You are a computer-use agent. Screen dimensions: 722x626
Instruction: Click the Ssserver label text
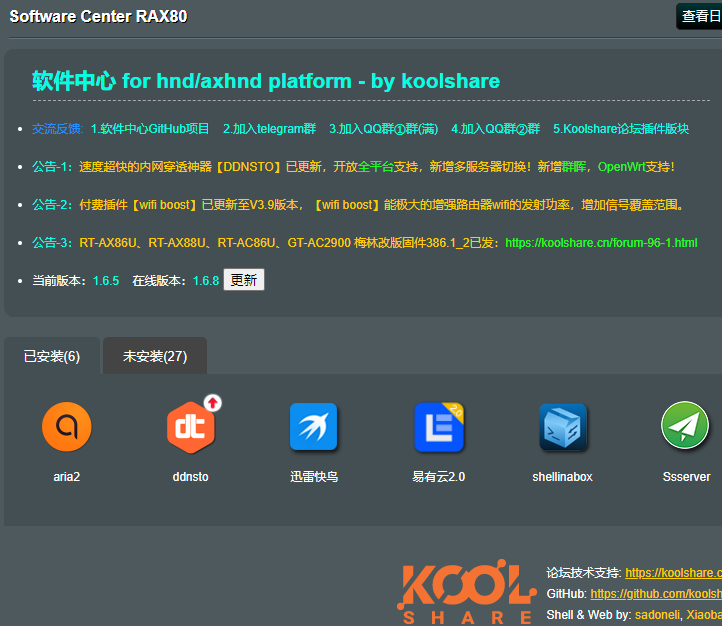coord(687,476)
